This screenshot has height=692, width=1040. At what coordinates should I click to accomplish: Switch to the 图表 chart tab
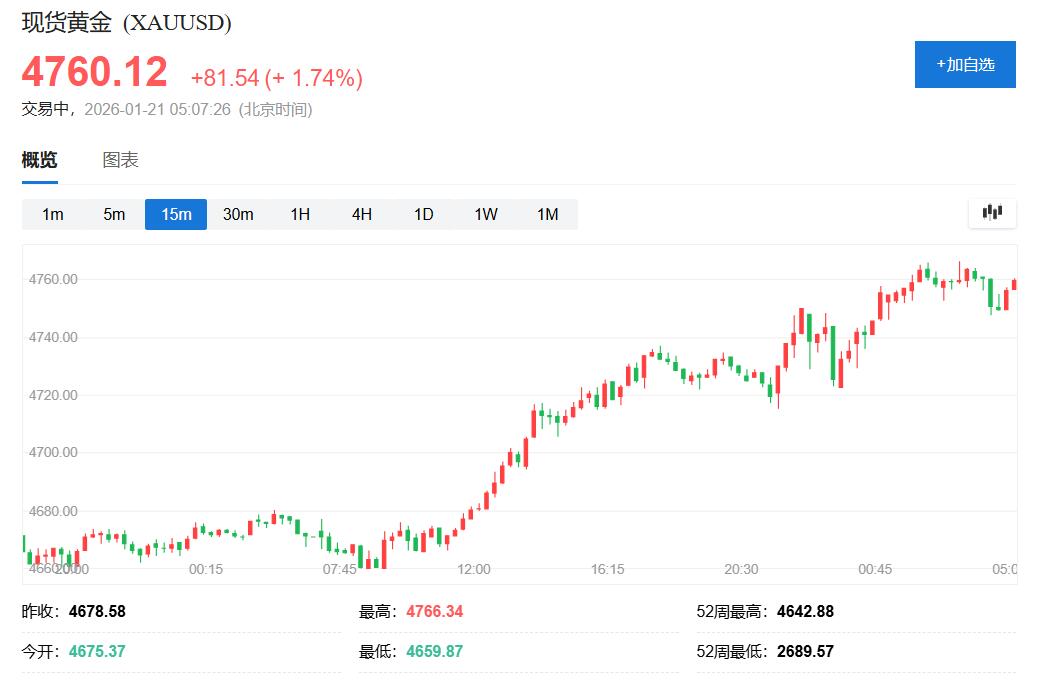(121, 160)
